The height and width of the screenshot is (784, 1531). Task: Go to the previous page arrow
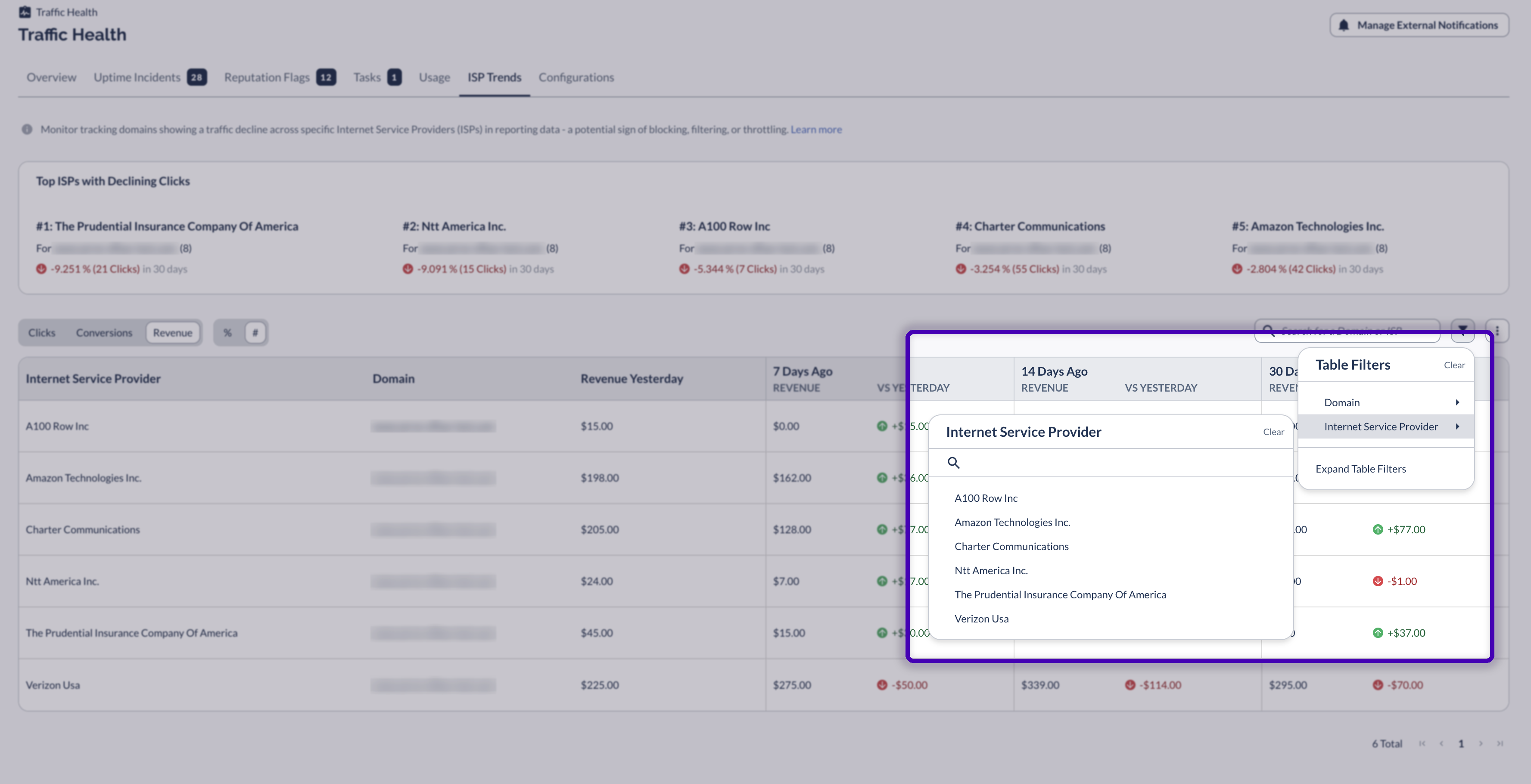point(1441,743)
